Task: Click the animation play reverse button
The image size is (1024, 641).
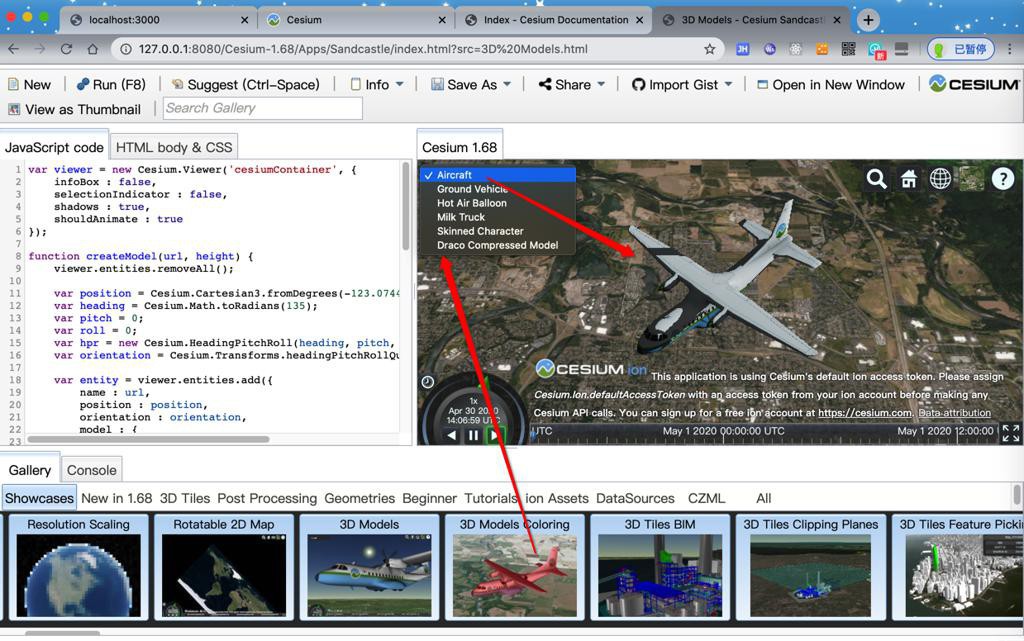Action: pyautogui.click(x=452, y=435)
